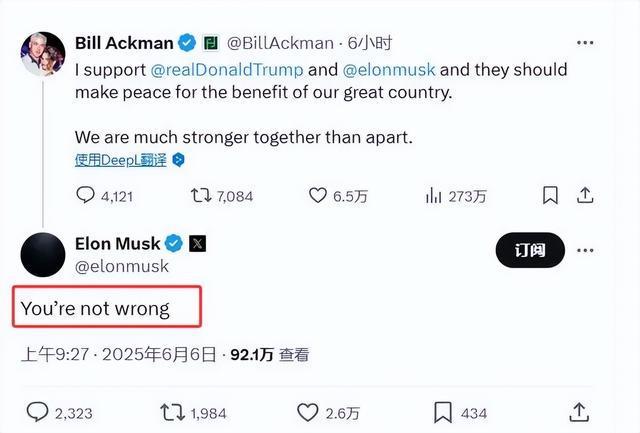Viewport: 640px width, 433px height.
Task: Like Bill Ackman's tweet
Action: click(x=318, y=196)
